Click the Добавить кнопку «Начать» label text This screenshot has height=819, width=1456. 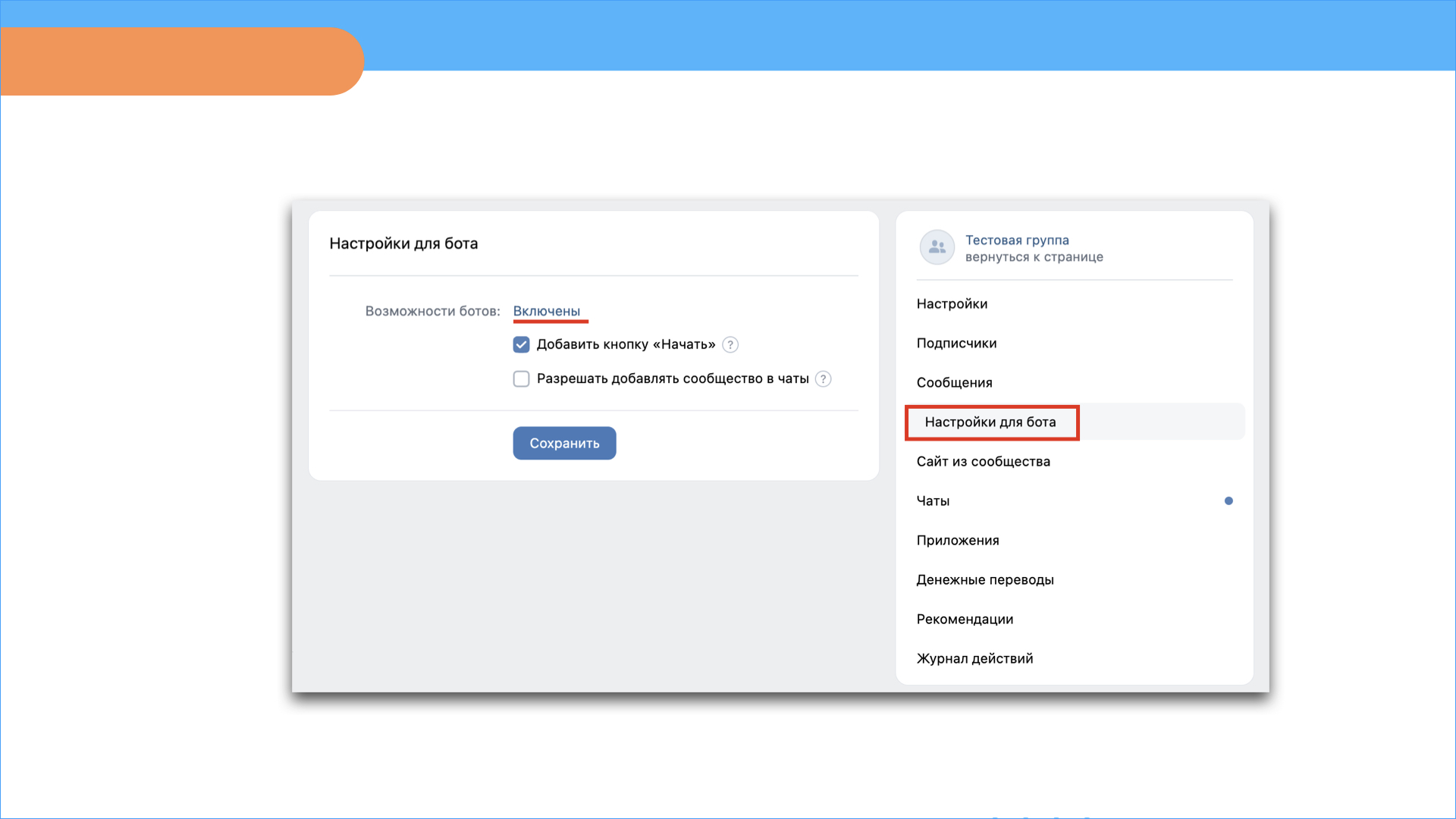pyautogui.click(x=626, y=344)
